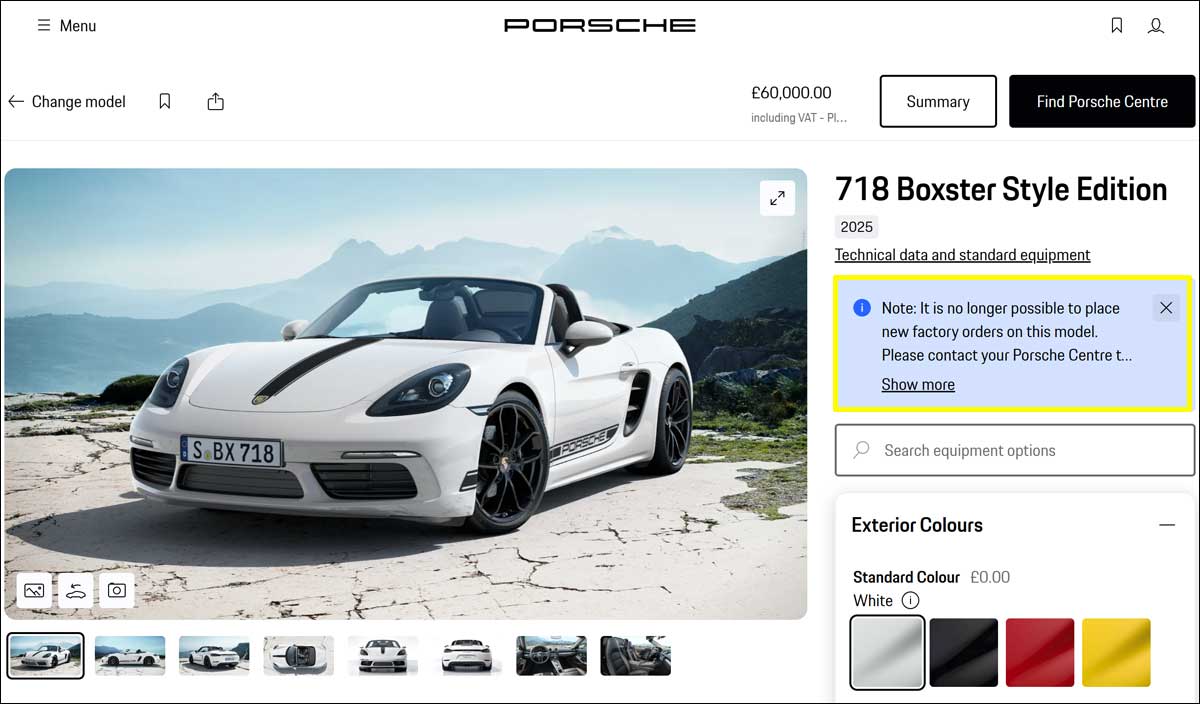Click the main car image
Image resolution: width=1200 pixels, height=704 pixels.
pyautogui.click(x=405, y=394)
